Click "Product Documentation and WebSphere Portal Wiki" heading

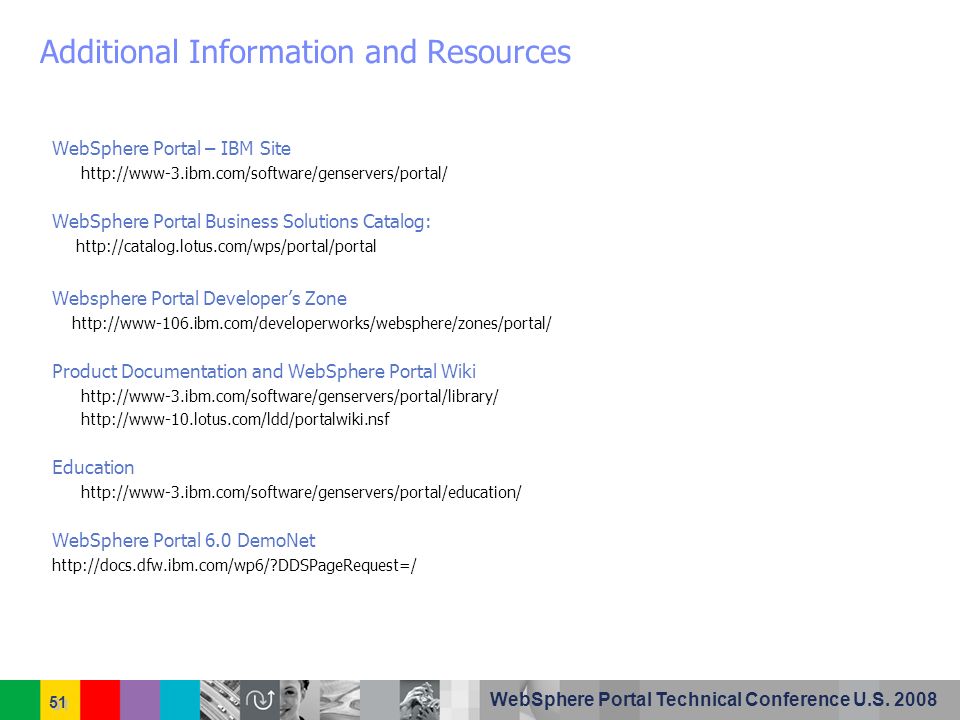pyautogui.click(x=264, y=372)
